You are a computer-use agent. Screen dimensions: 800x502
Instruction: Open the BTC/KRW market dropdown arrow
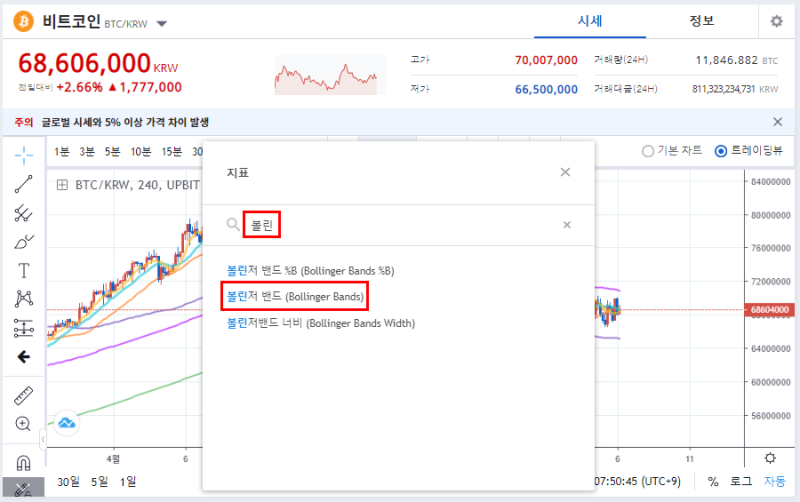click(162, 23)
